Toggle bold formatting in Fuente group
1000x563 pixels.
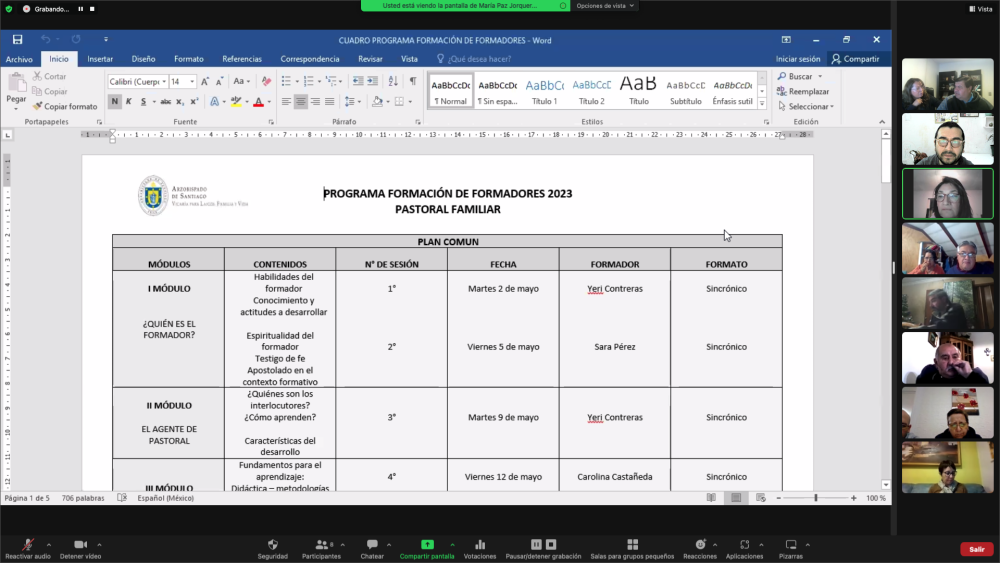pyautogui.click(x=115, y=101)
